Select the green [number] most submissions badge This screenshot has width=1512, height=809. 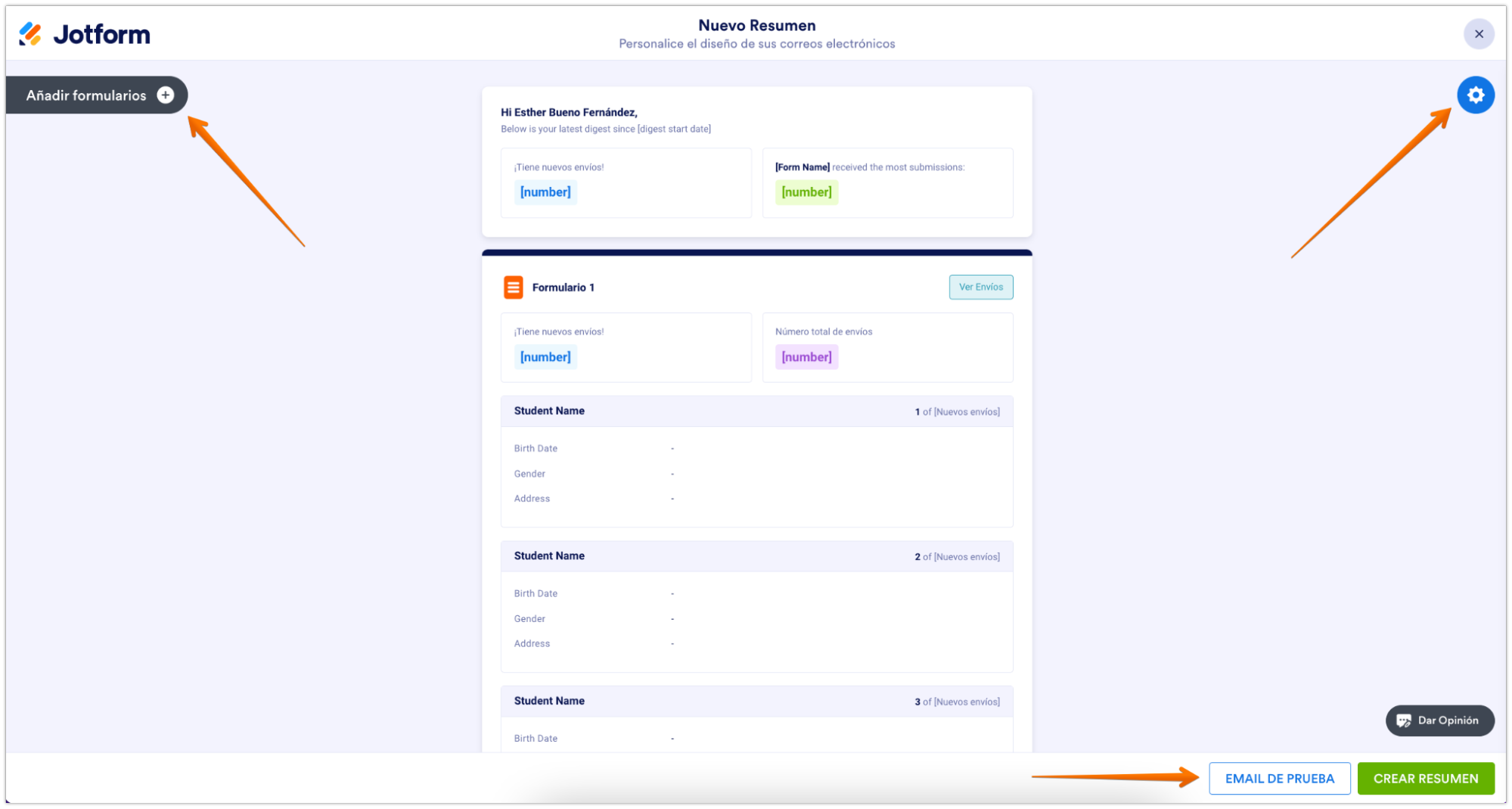(x=806, y=192)
